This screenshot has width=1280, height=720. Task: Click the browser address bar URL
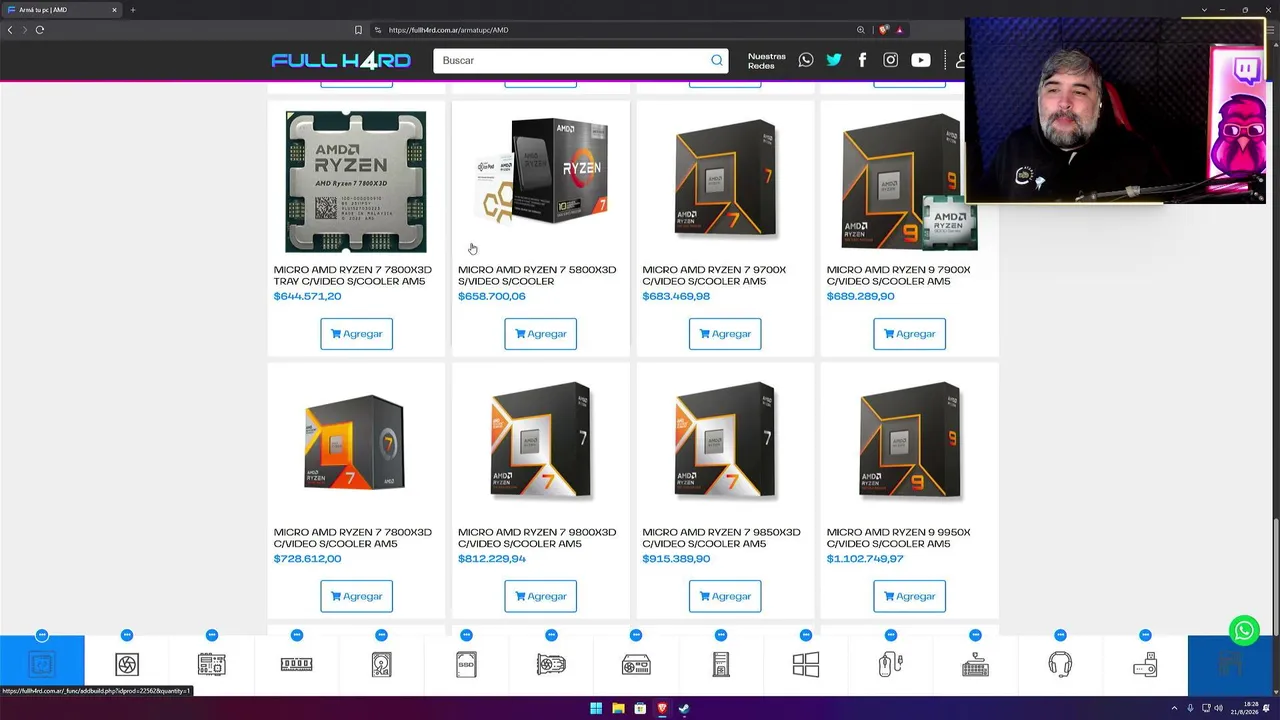(448, 30)
